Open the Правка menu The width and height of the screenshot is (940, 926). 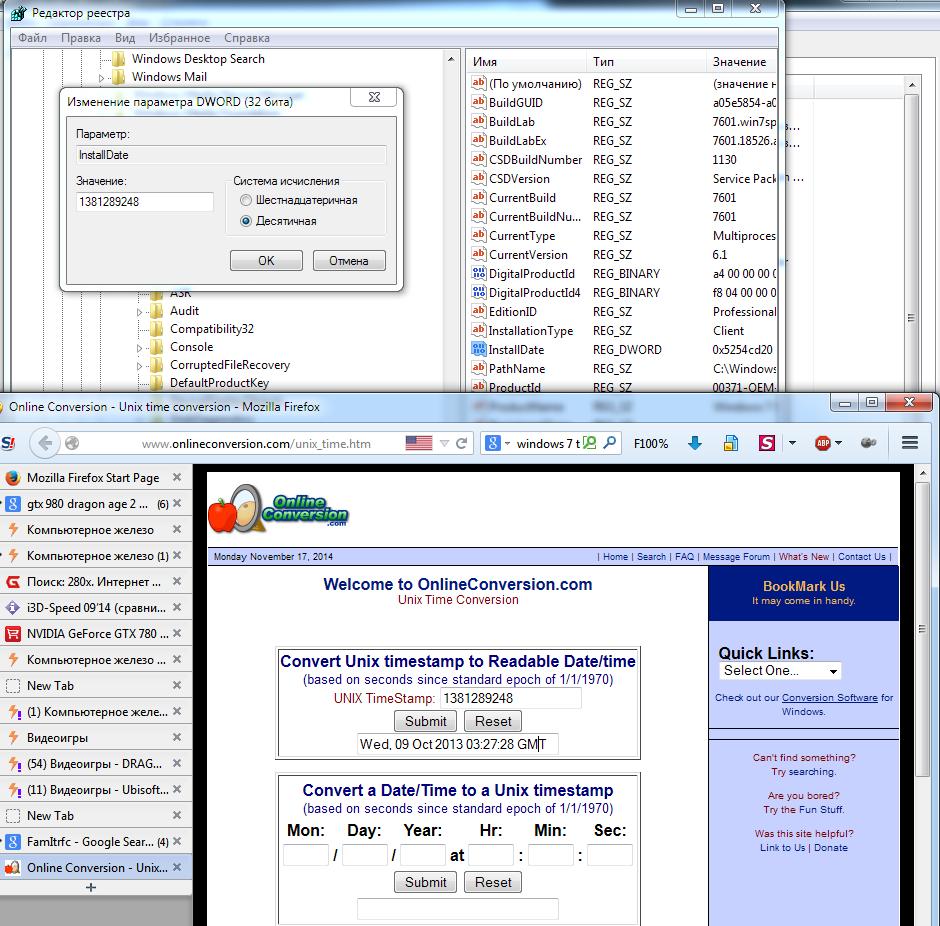click(x=81, y=38)
